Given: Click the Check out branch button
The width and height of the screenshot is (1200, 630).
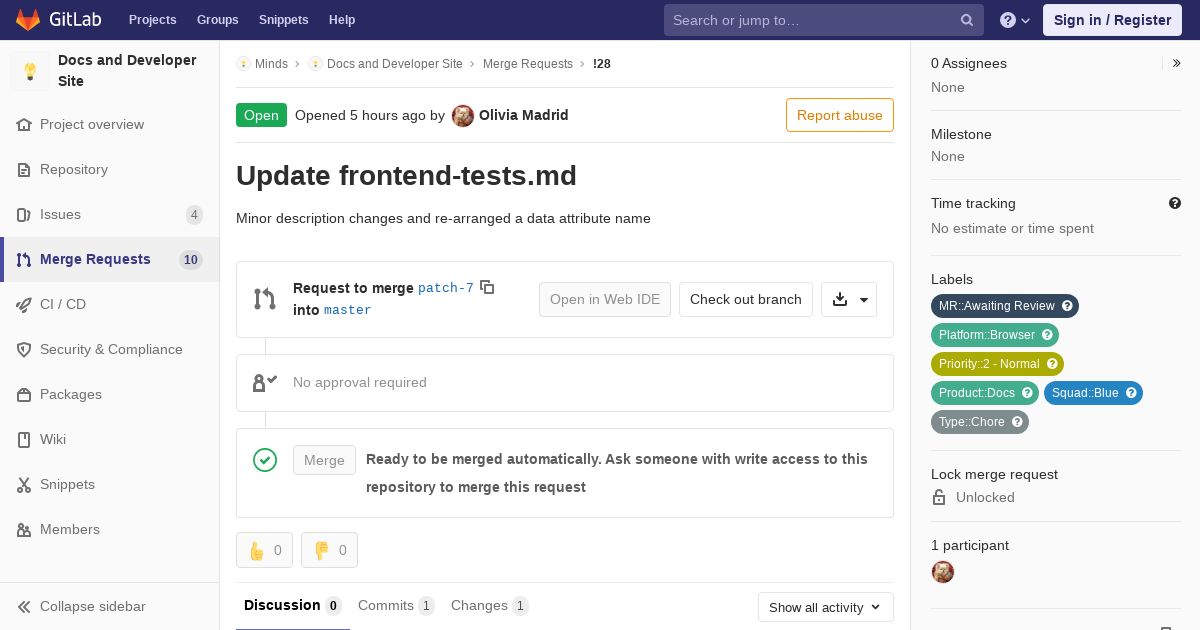Looking at the screenshot, I should pos(745,299).
